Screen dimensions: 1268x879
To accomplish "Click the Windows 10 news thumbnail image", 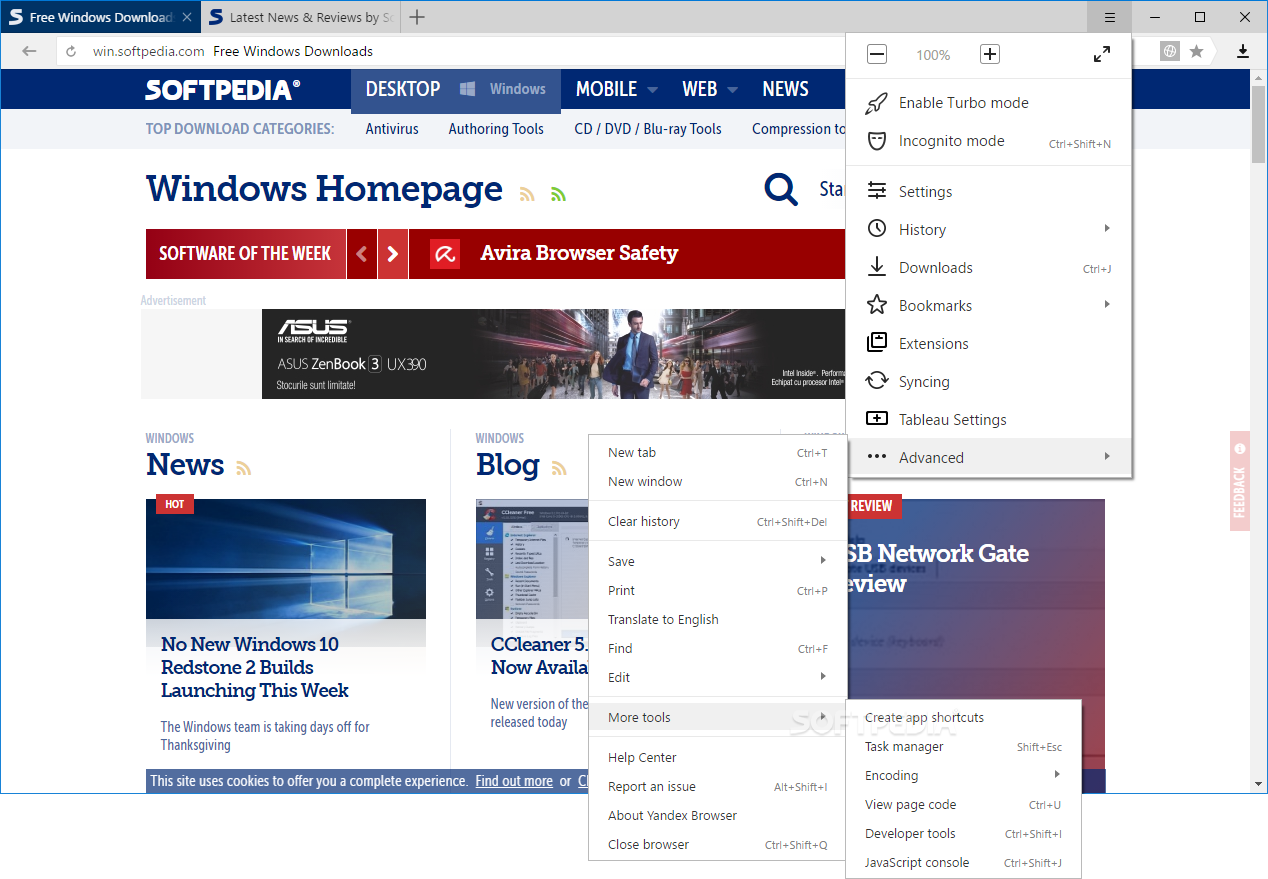I will point(286,559).
